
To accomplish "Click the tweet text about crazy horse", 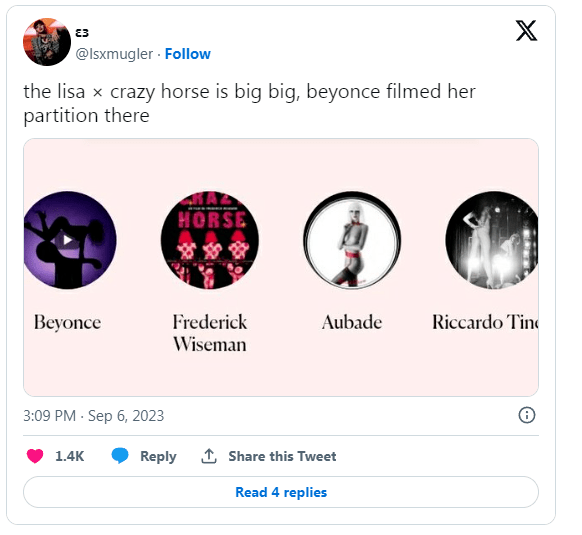I will (249, 103).
